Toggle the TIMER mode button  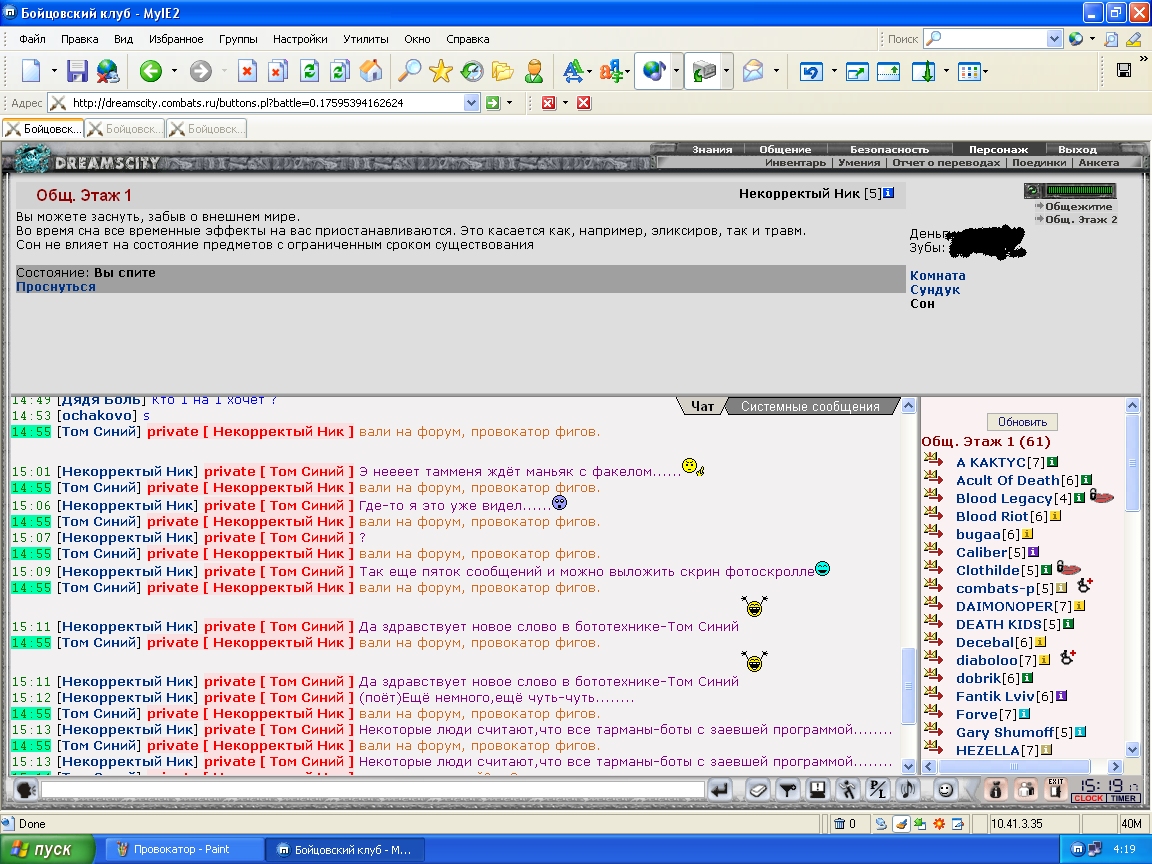pyautogui.click(x=1123, y=798)
